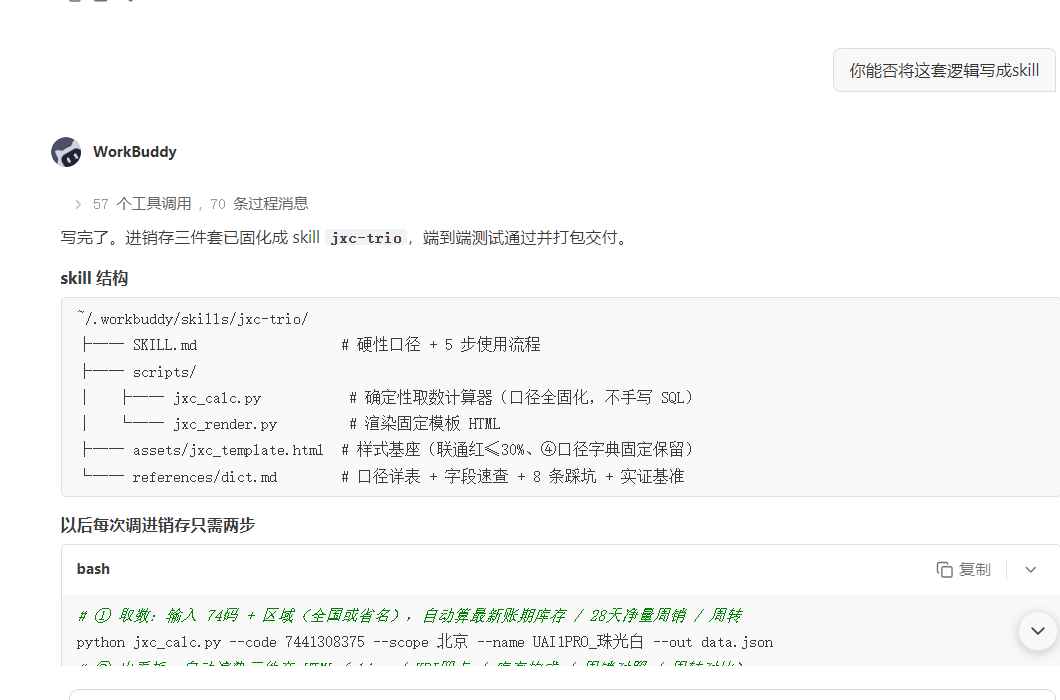Click the bash language label
Image resolution: width=1060 pixels, height=700 pixels.
coord(93,569)
